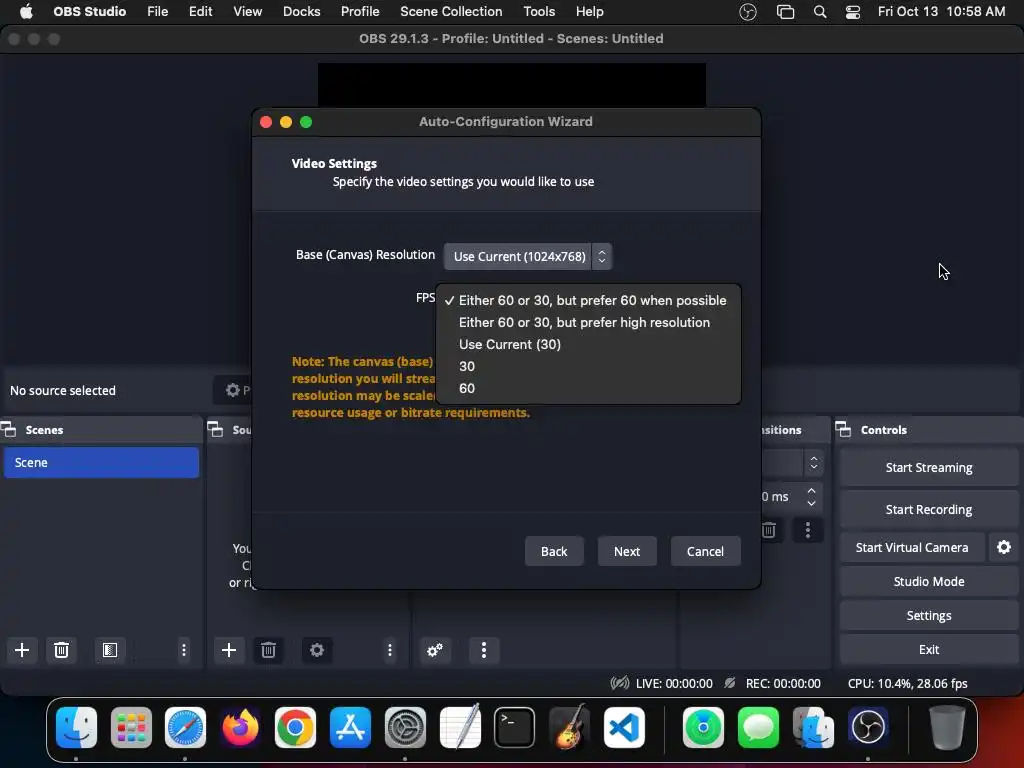Image resolution: width=1024 pixels, height=768 pixels.
Task: Add a new source with plus icon
Action: point(229,650)
